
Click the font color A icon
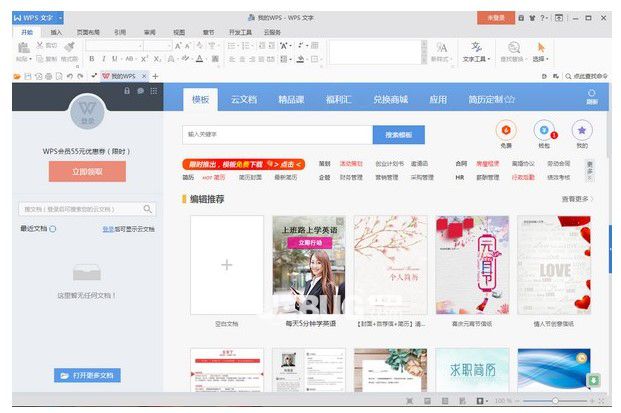(x=200, y=59)
